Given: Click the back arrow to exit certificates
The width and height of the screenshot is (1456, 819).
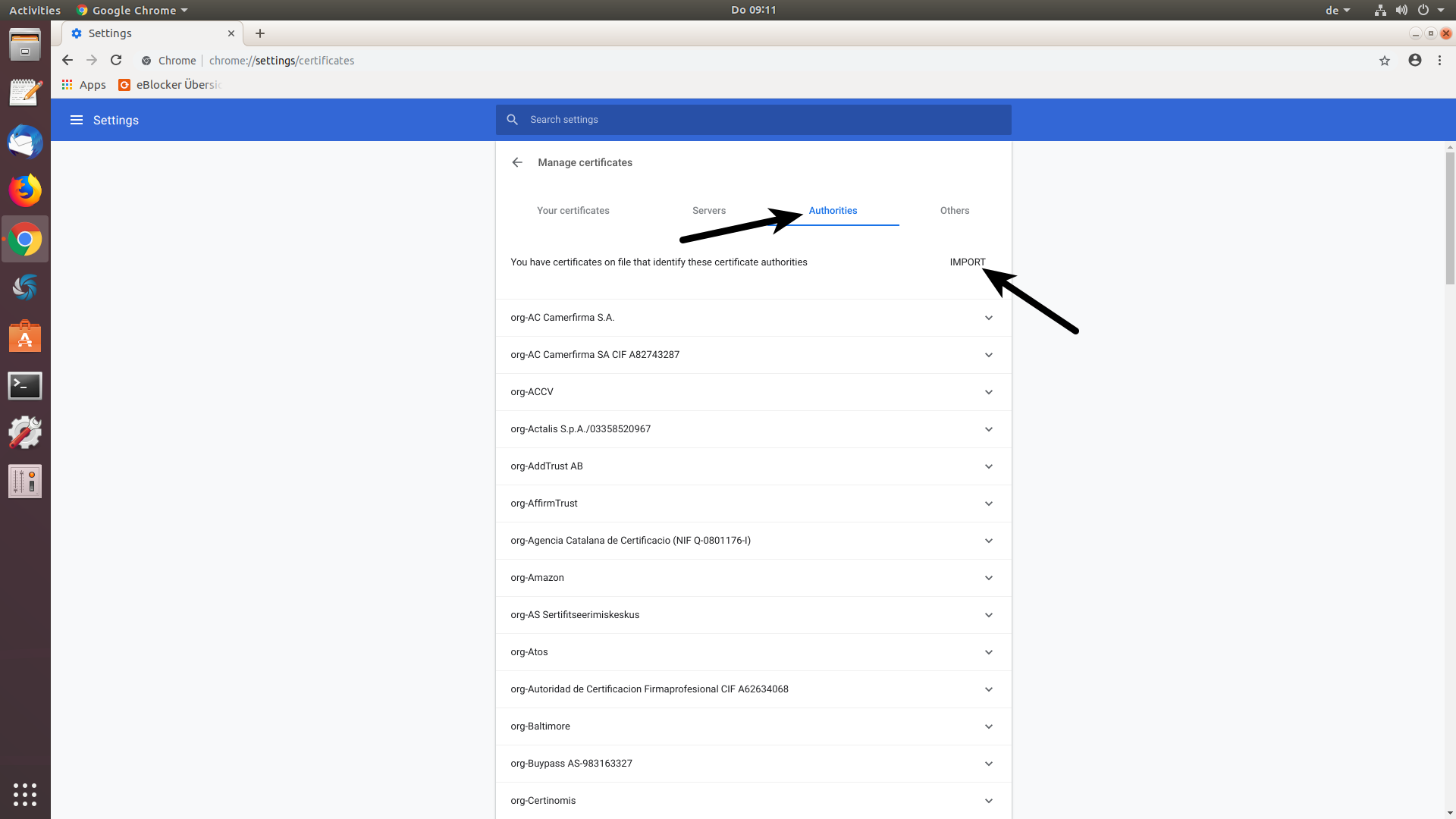Looking at the screenshot, I should (x=517, y=162).
